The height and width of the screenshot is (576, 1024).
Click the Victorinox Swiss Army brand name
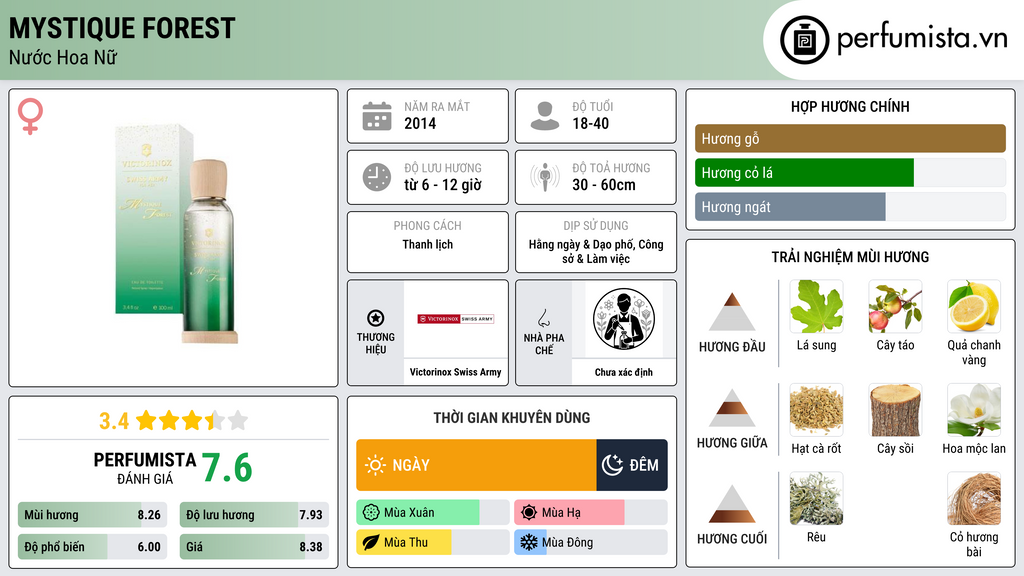point(455,372)
